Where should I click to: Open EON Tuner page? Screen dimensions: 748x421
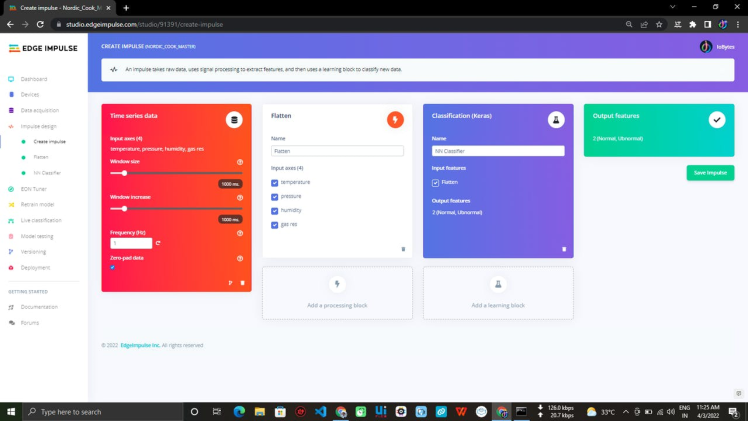coord(33,189)
